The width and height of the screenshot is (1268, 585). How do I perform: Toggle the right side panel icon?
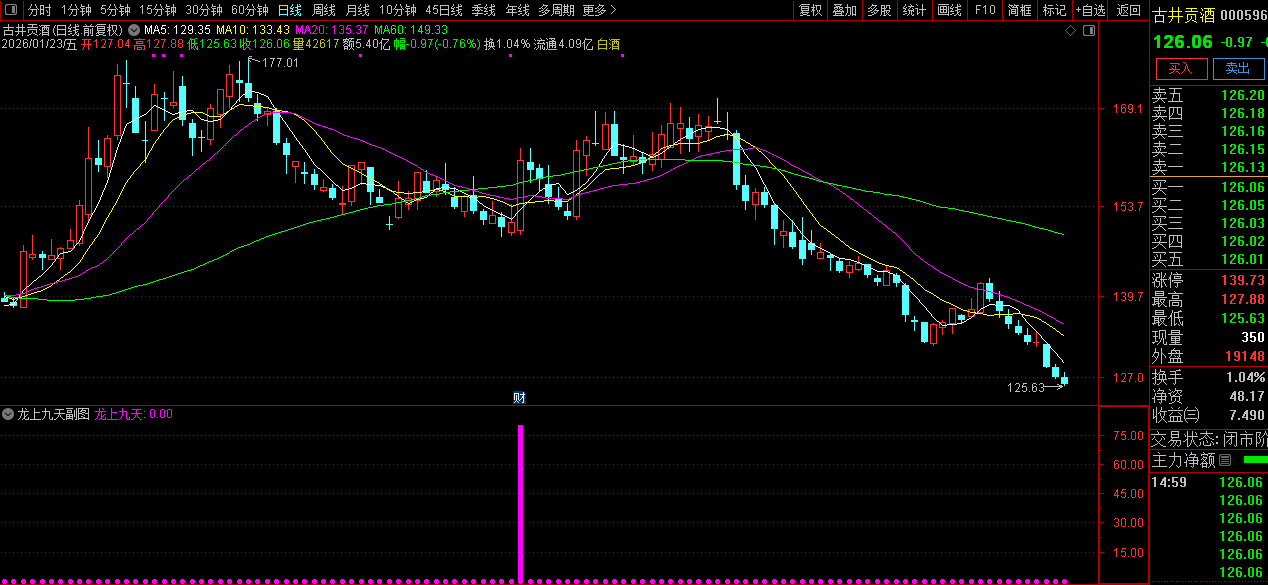click(x=1090, y=31)
